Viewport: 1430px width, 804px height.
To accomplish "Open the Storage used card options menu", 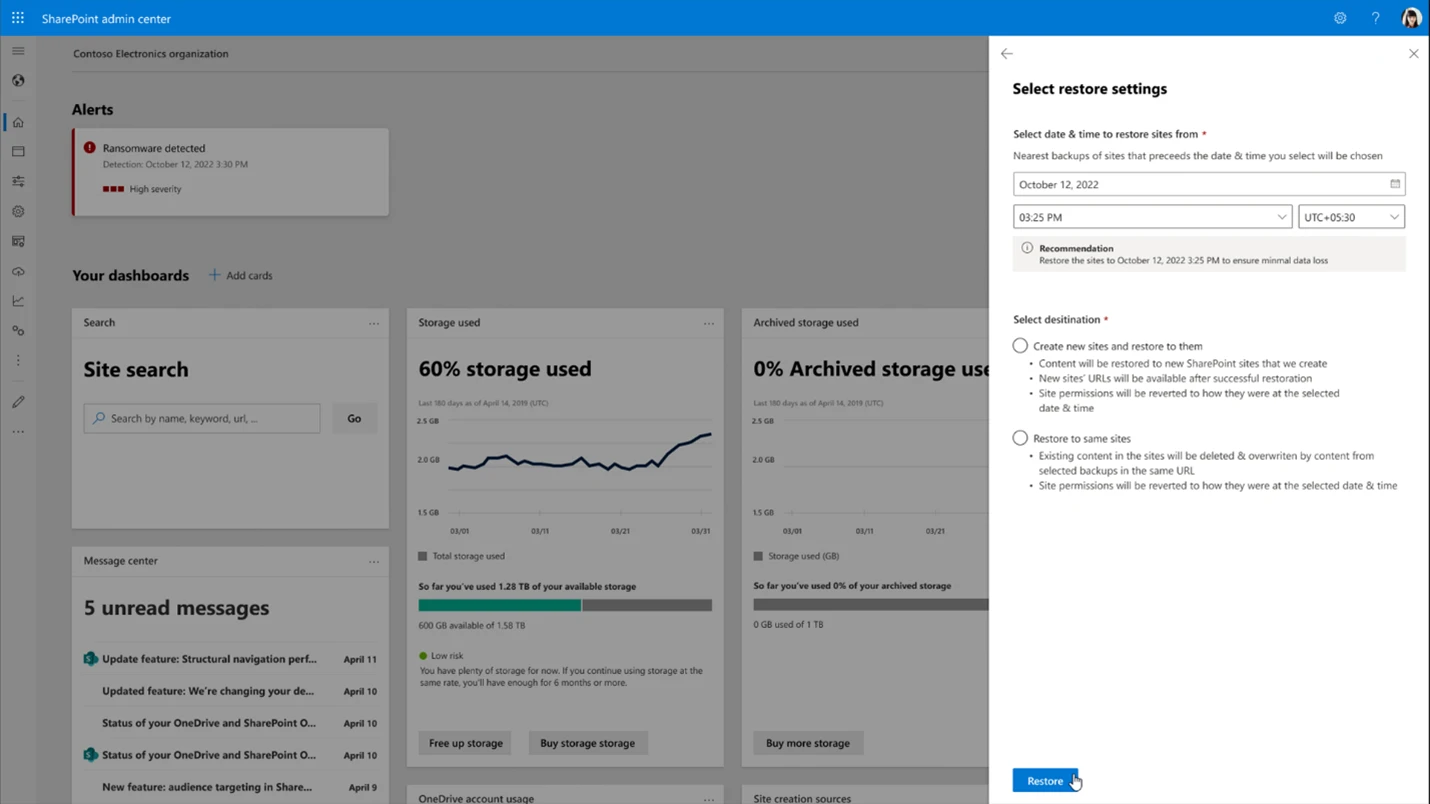I will point(709,322).
